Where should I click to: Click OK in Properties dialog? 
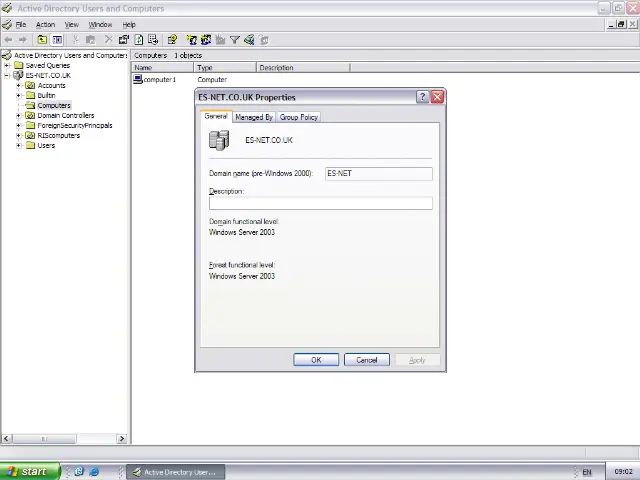click(x=316, y=360)
